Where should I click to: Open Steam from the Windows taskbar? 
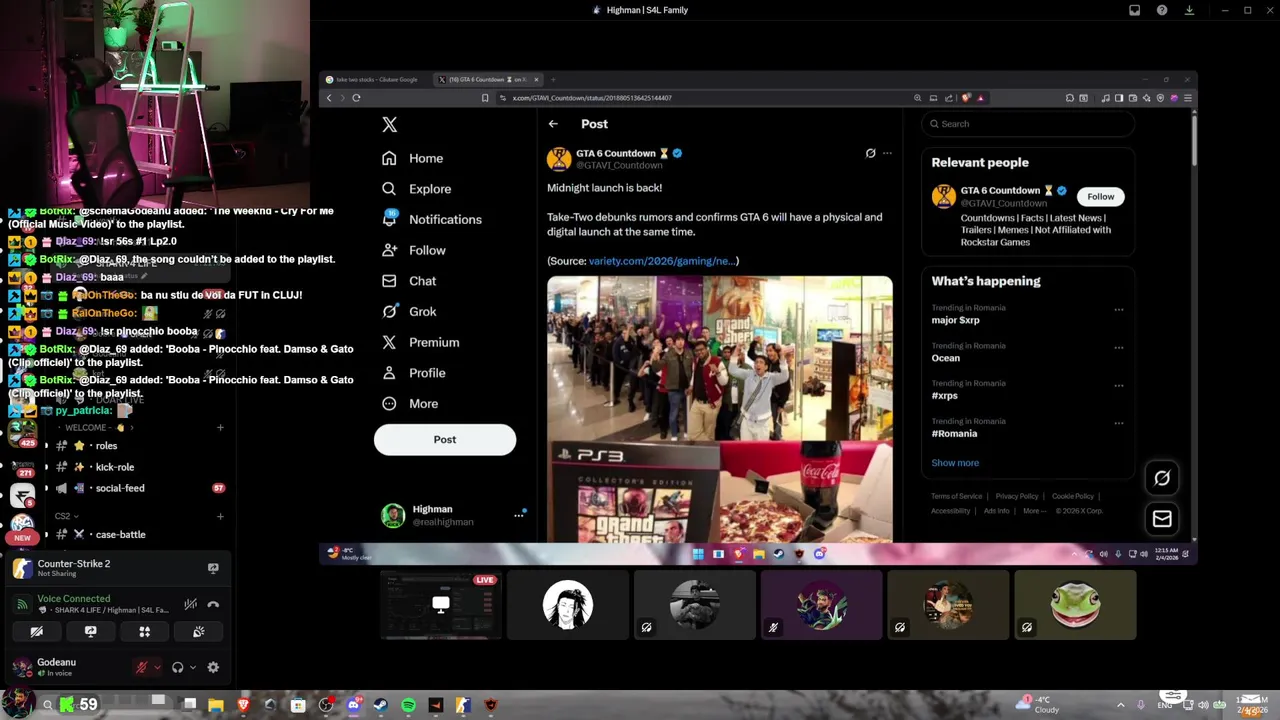point(380,705)
